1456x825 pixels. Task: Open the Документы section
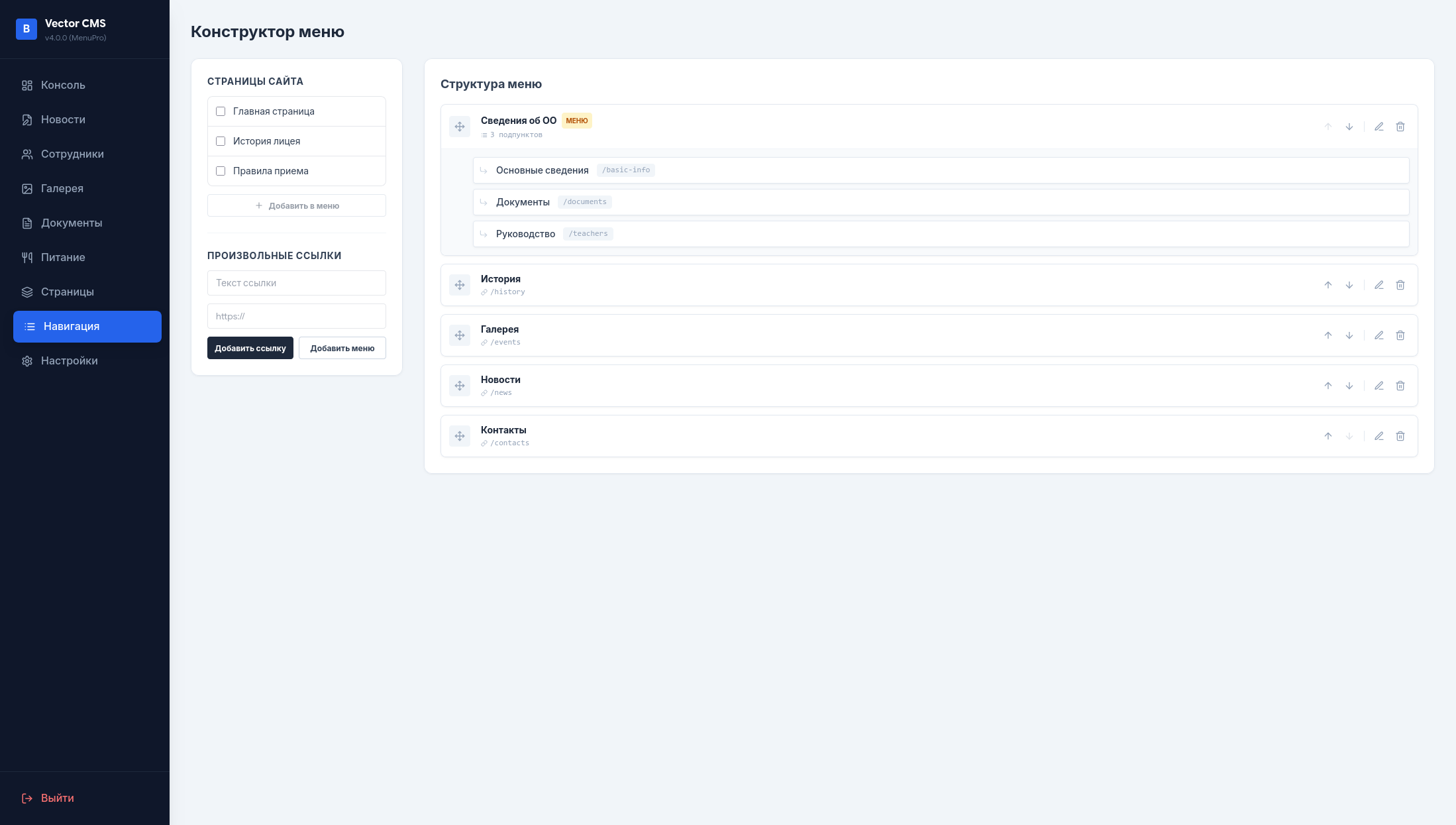(72, 223)
